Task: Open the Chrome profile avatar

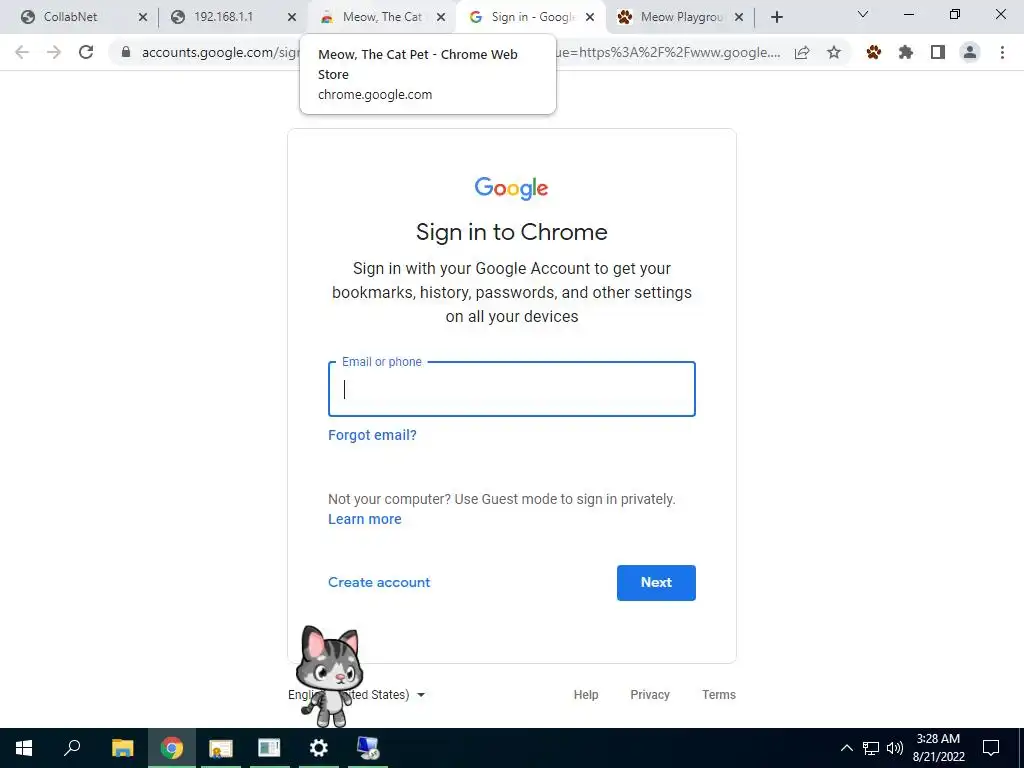Action: pos(970,52)
